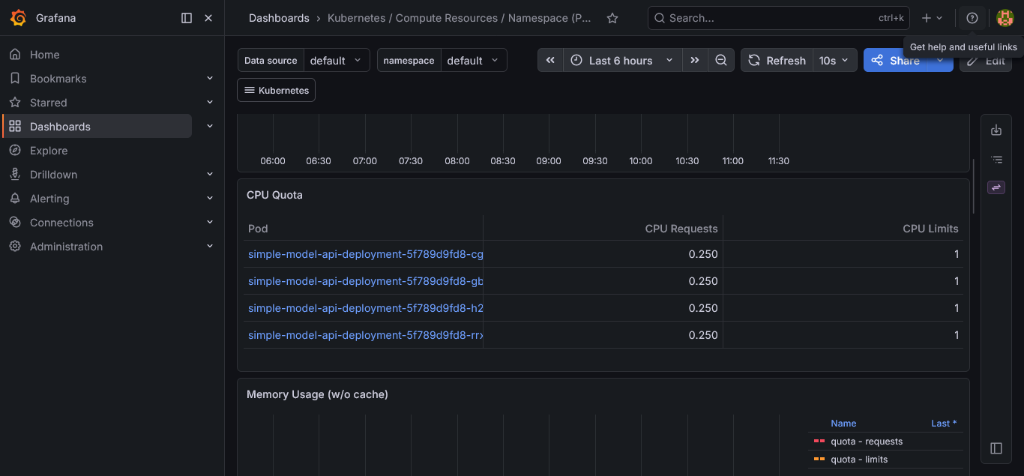Zoom out the time range
The image size is (1024, 476).
point(721,61)
